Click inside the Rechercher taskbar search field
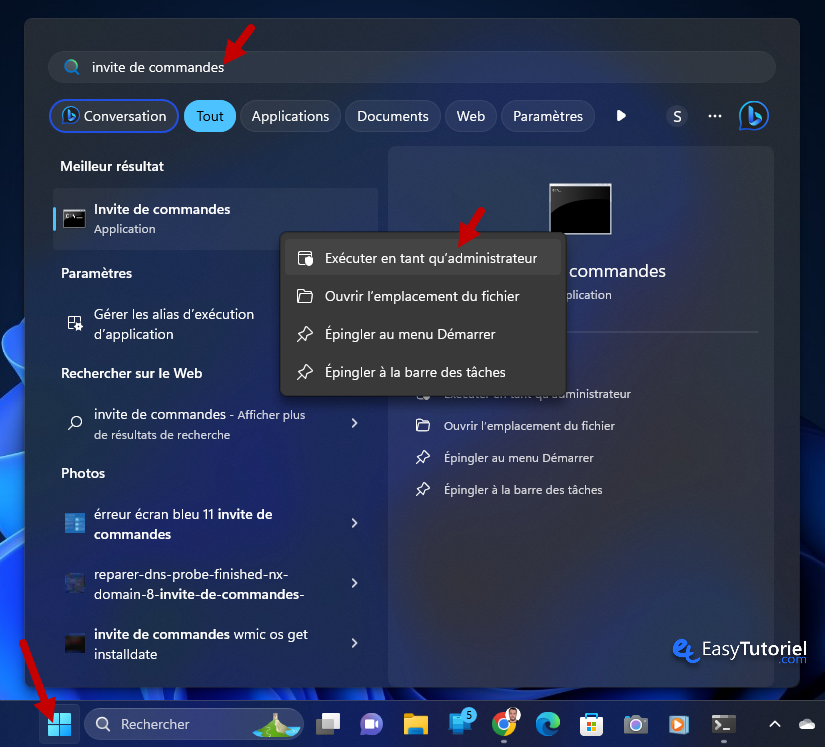The height and width of the screenshot is (747, 825). point(180,723)
